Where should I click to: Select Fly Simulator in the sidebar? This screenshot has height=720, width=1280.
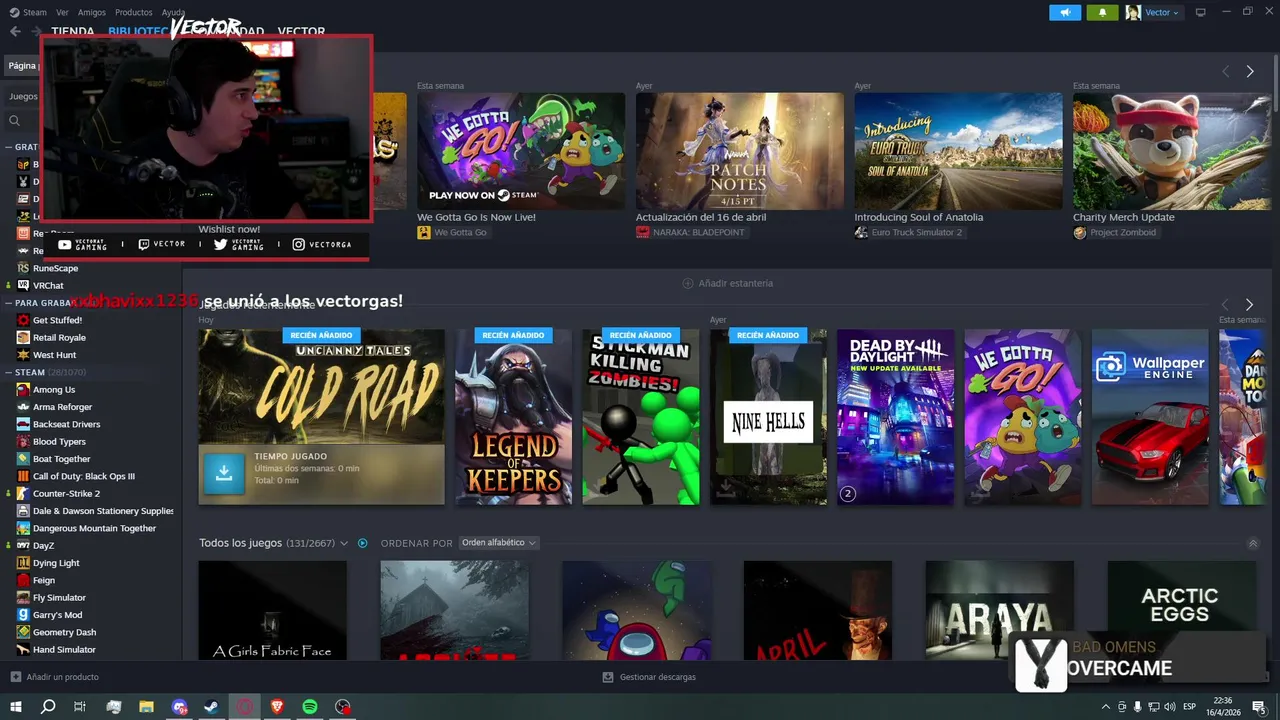tap(59, 597)
